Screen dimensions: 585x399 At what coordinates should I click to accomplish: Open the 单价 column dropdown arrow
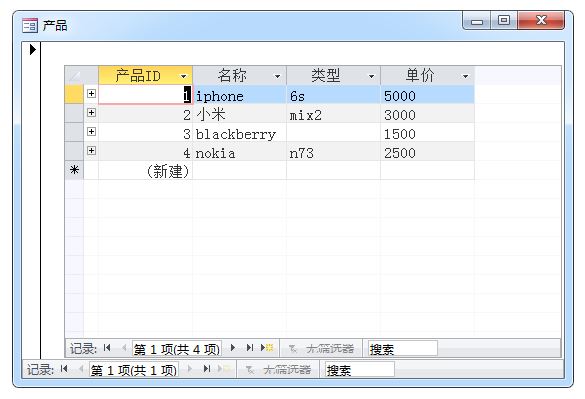tap(466, 76)
